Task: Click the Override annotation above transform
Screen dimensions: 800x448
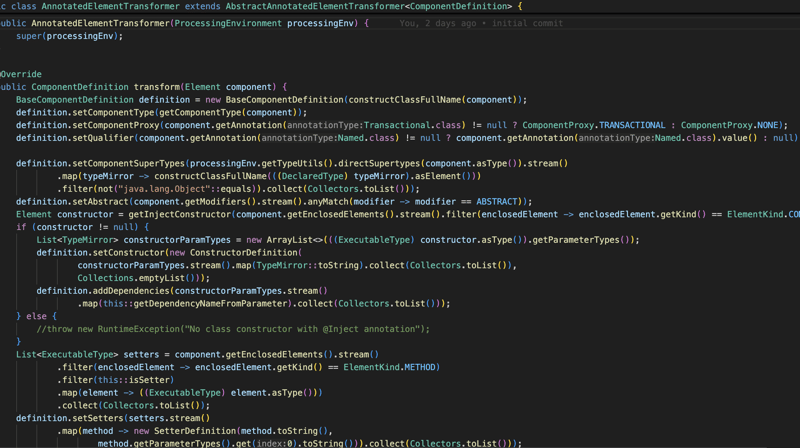Action: tap(21, 74)
